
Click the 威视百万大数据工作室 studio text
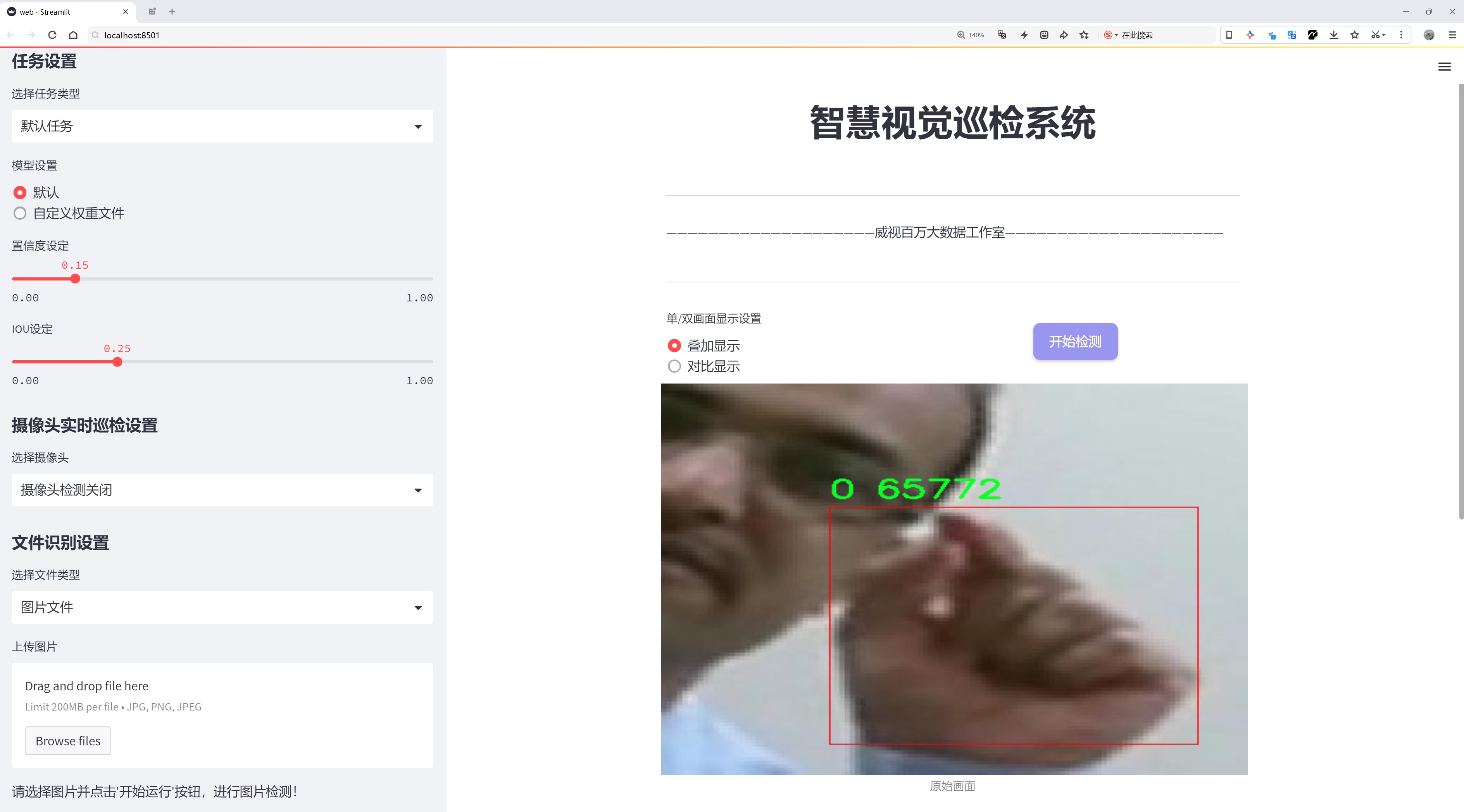pyautogui.click(x=940, y=232)
